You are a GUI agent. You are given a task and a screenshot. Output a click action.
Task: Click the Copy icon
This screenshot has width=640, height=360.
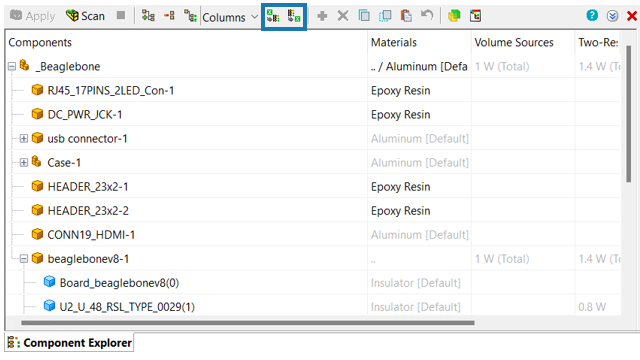[364, 16]
